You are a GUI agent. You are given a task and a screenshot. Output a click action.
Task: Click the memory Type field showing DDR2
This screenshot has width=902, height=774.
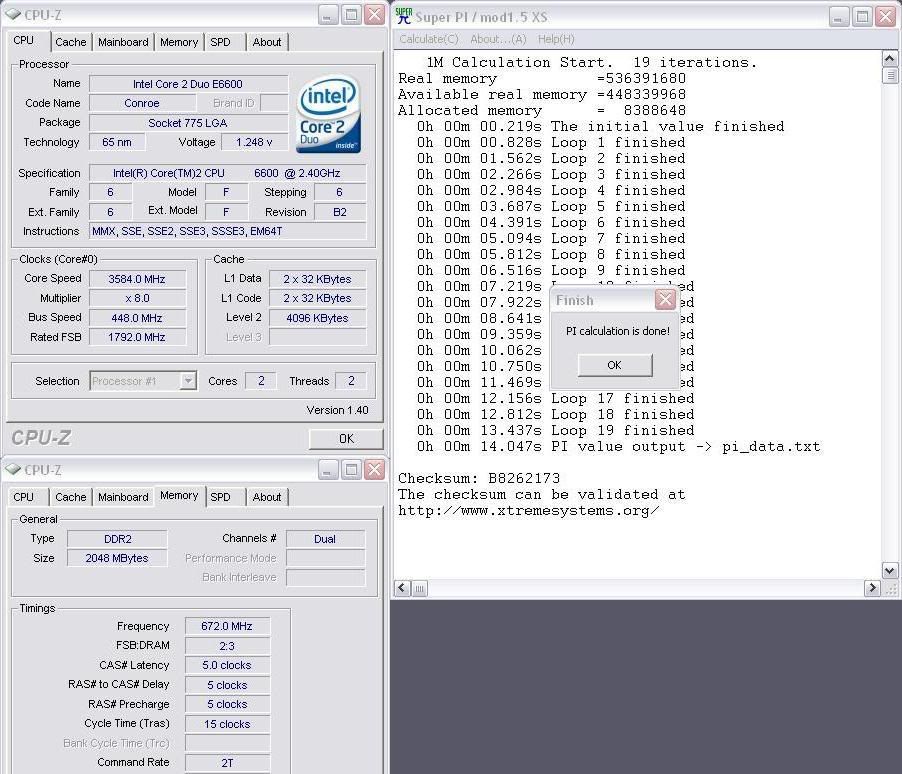click(x=117, y=539)
